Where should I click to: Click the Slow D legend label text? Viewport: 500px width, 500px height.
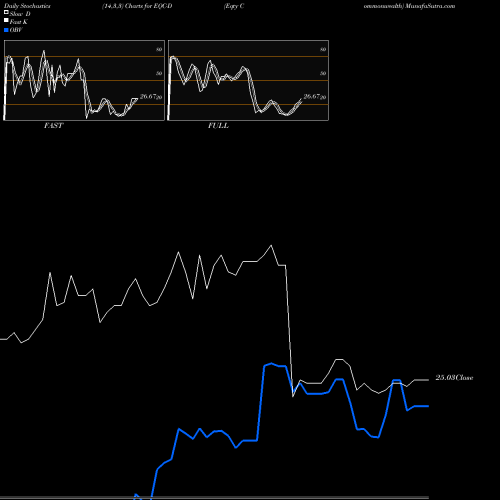pos(20,14)
